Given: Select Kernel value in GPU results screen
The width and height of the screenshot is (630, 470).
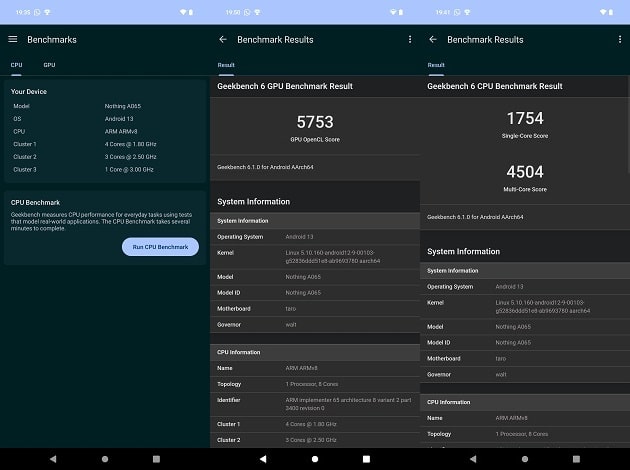Looking at the screenshot, I should 333,257.
